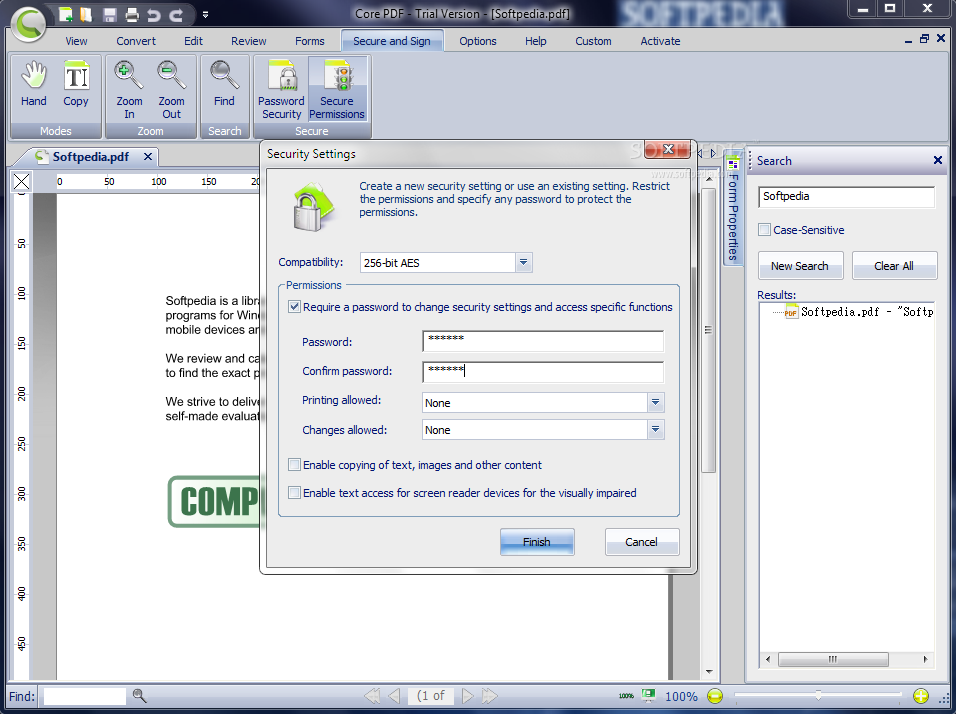Open the Review ribbon tab
Image resolution: width=956 pixels, height=714 pixels.
(249, 41)
